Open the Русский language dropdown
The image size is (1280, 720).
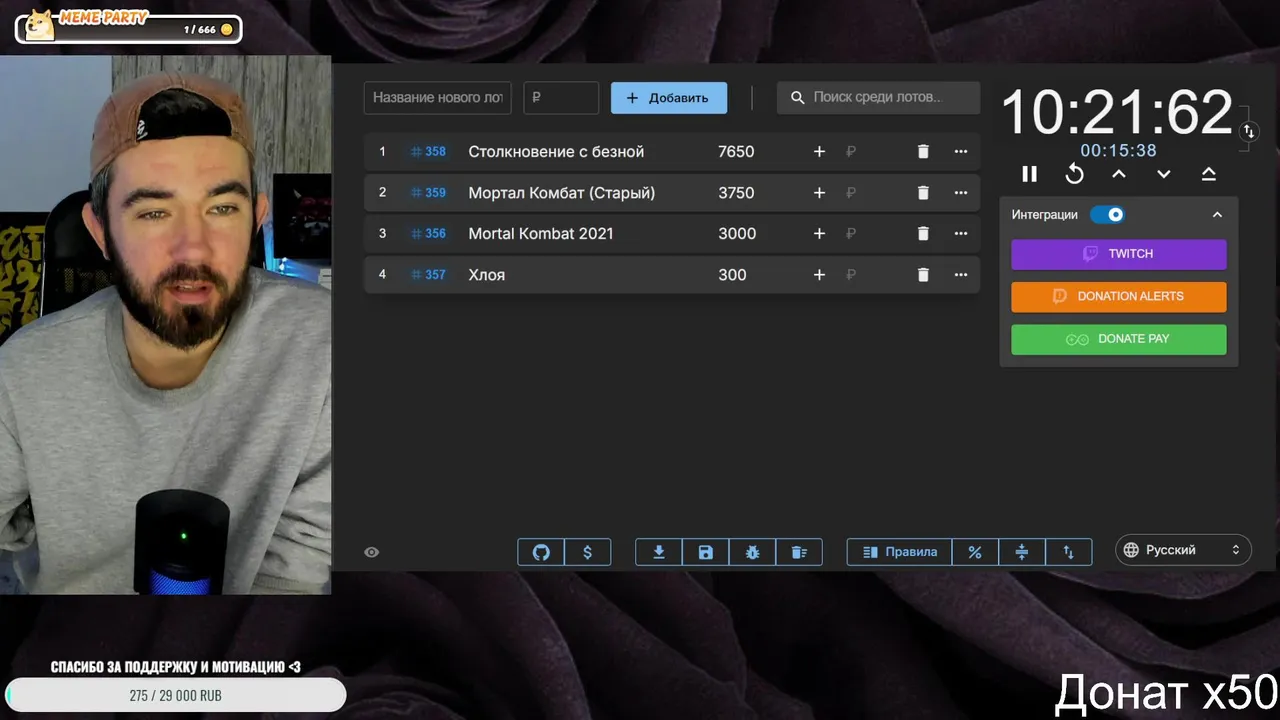pos(1183,550)
